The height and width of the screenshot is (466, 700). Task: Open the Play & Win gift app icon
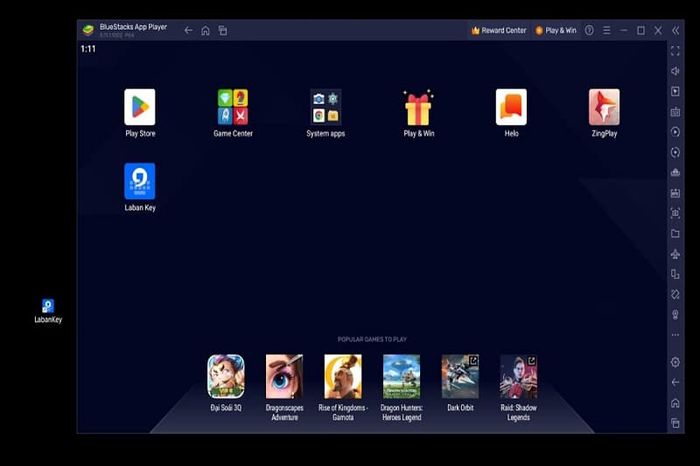(418, 107)
